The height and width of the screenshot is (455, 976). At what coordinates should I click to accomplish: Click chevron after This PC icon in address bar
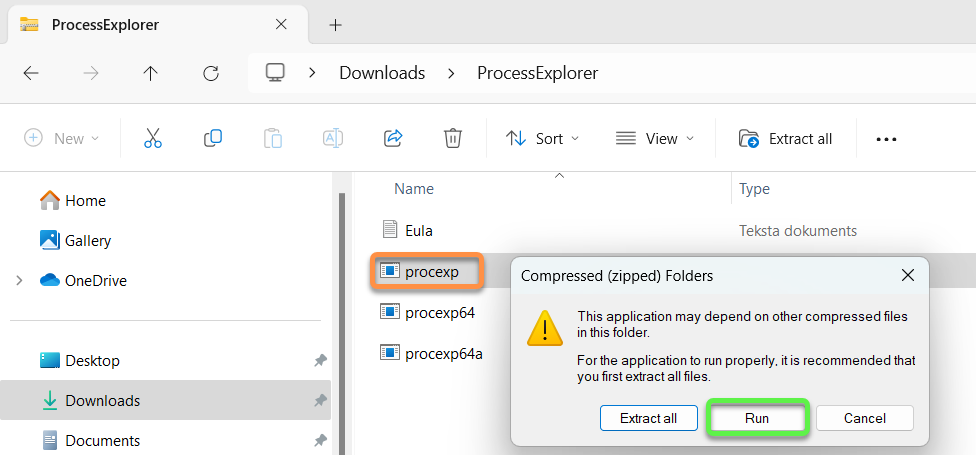point(312,73)
